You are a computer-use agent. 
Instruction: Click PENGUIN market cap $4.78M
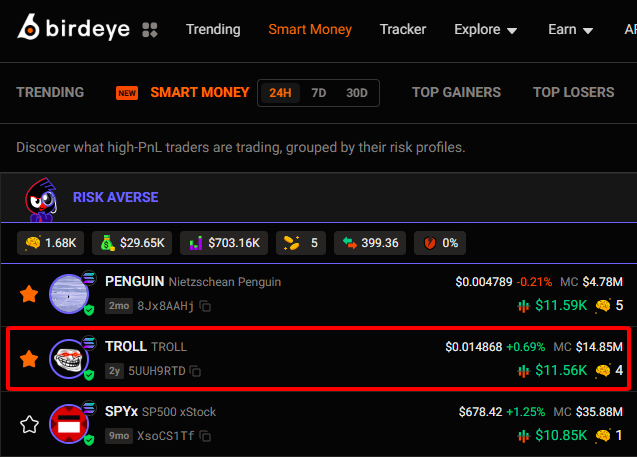[602, 282]
